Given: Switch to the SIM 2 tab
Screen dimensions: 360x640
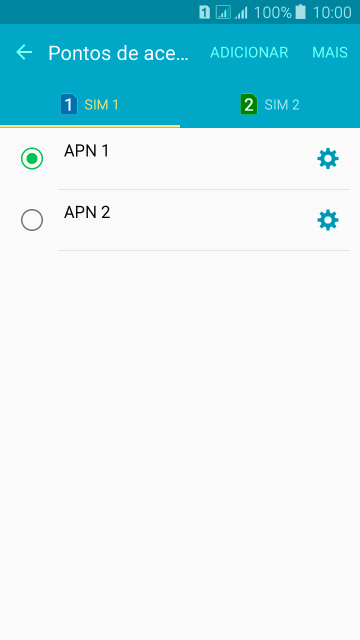Looking at the screenshot, I should click(x=270, y=105).
